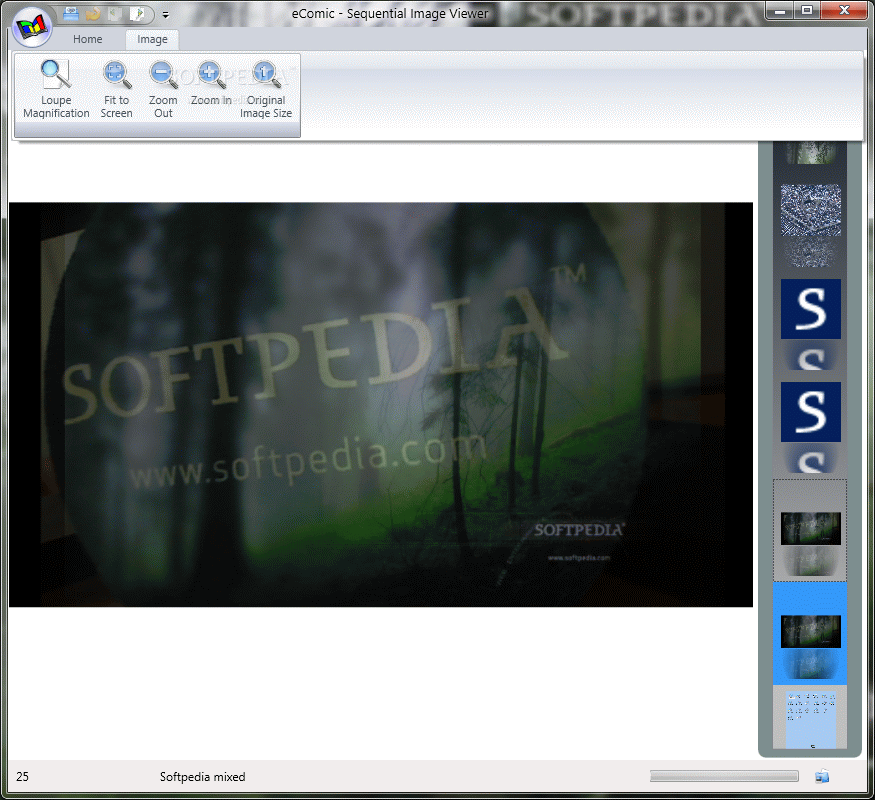Select the light blue page thumbnail
This screenshot has width=875, height=800.
tap(810, 719)
